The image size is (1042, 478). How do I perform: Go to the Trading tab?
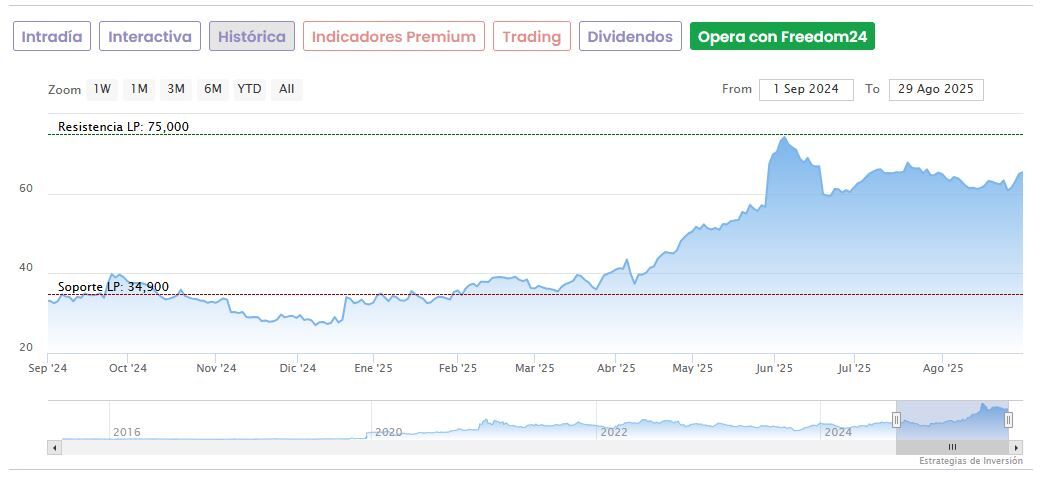[x=531, y=37]
